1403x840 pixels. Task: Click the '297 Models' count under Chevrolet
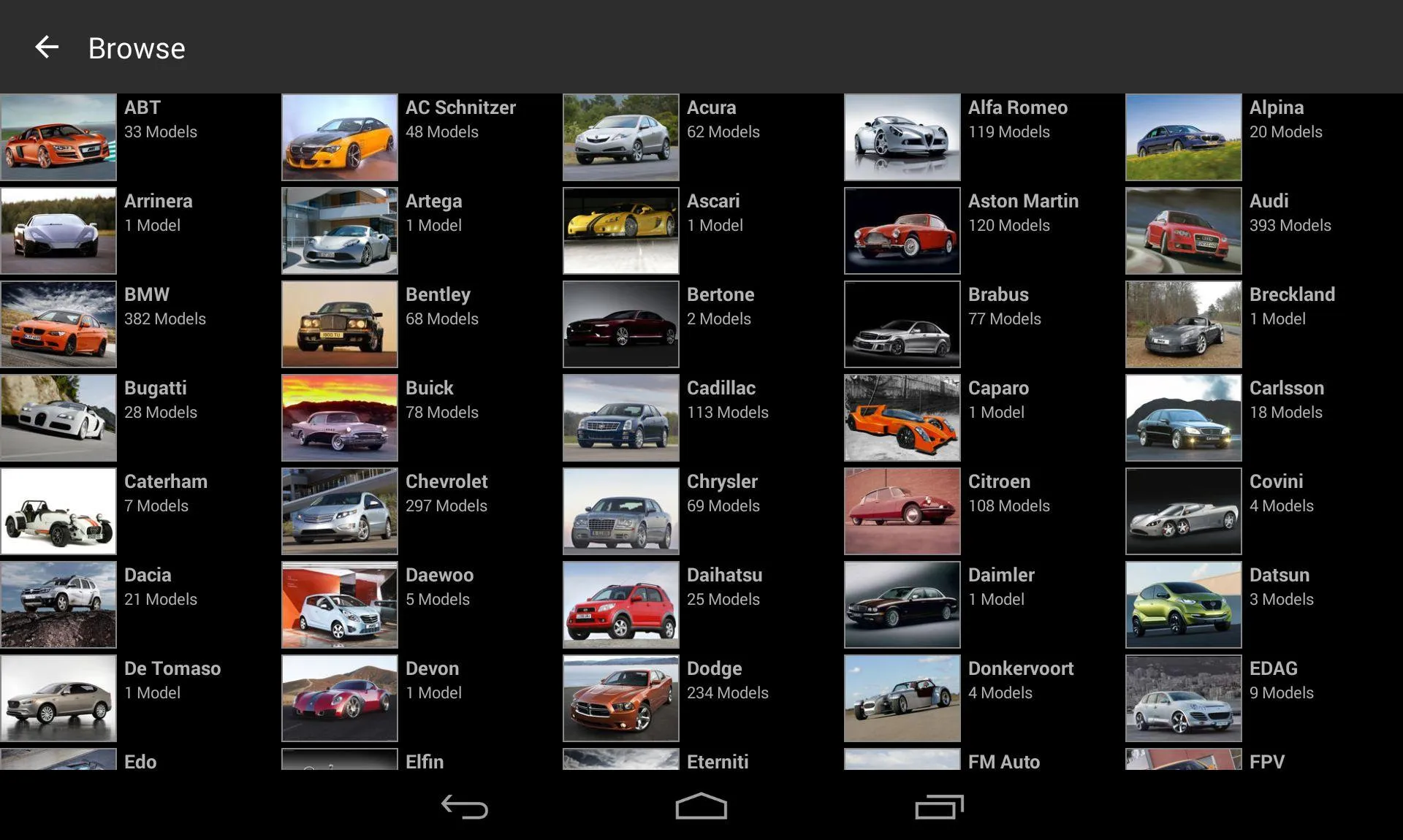446,505
